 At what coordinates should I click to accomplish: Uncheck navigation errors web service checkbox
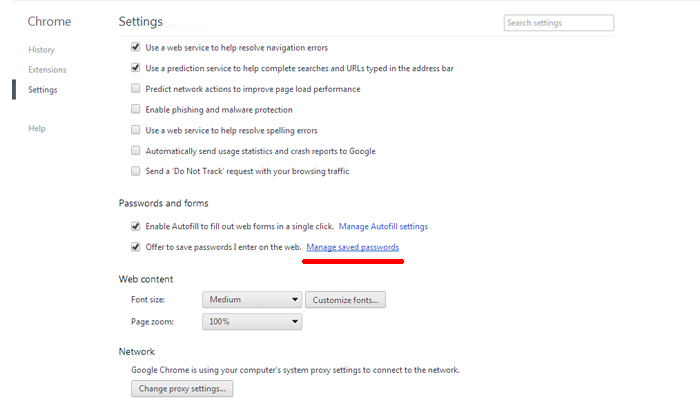[x=135, y=47]
